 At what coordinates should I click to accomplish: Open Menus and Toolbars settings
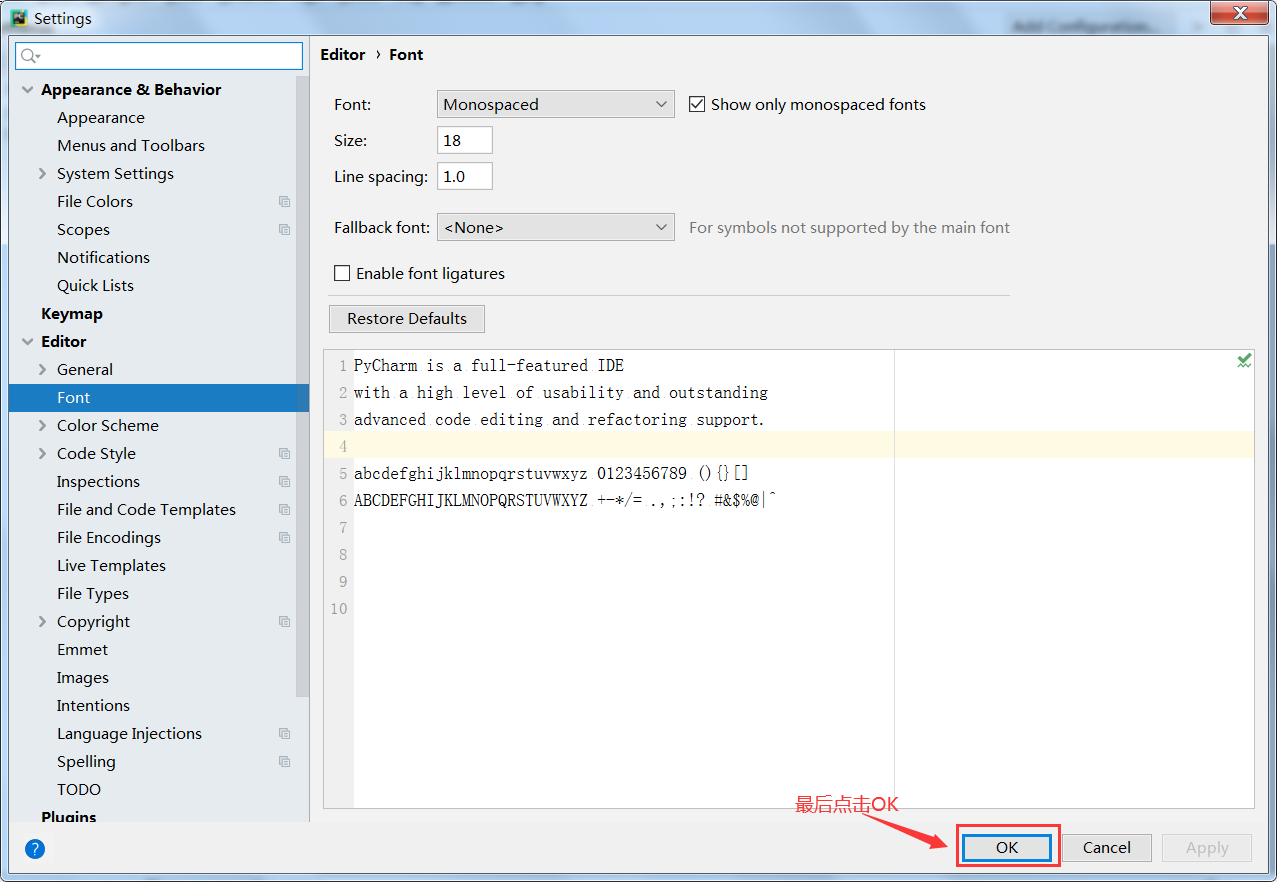pos(131,145)
